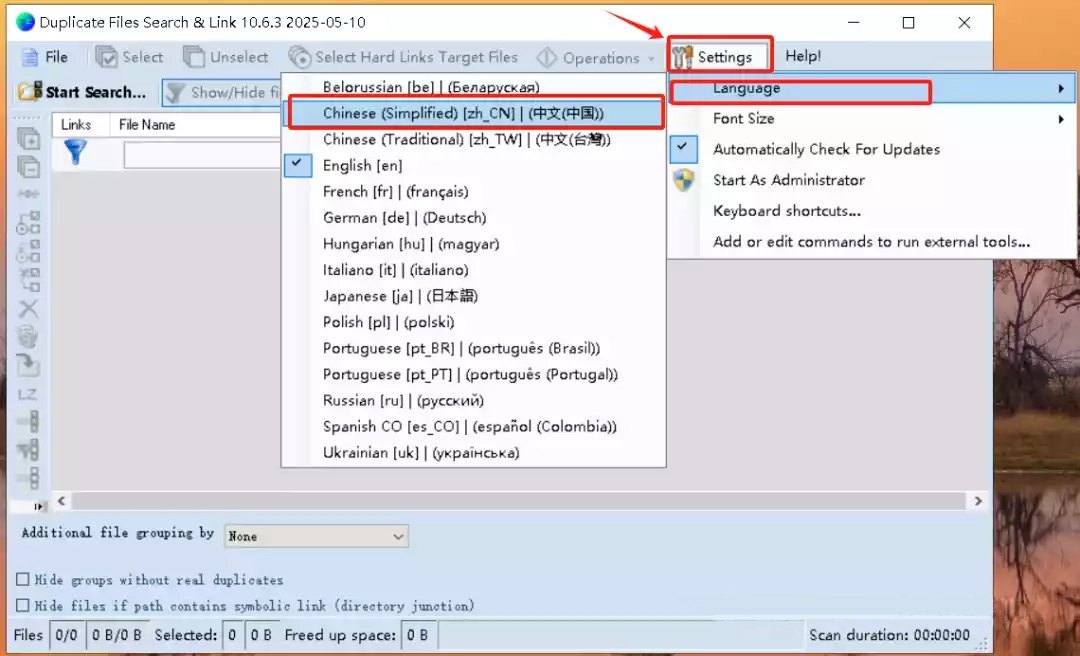Open Additional file grouping by dropdown

(x=316, y=536)
